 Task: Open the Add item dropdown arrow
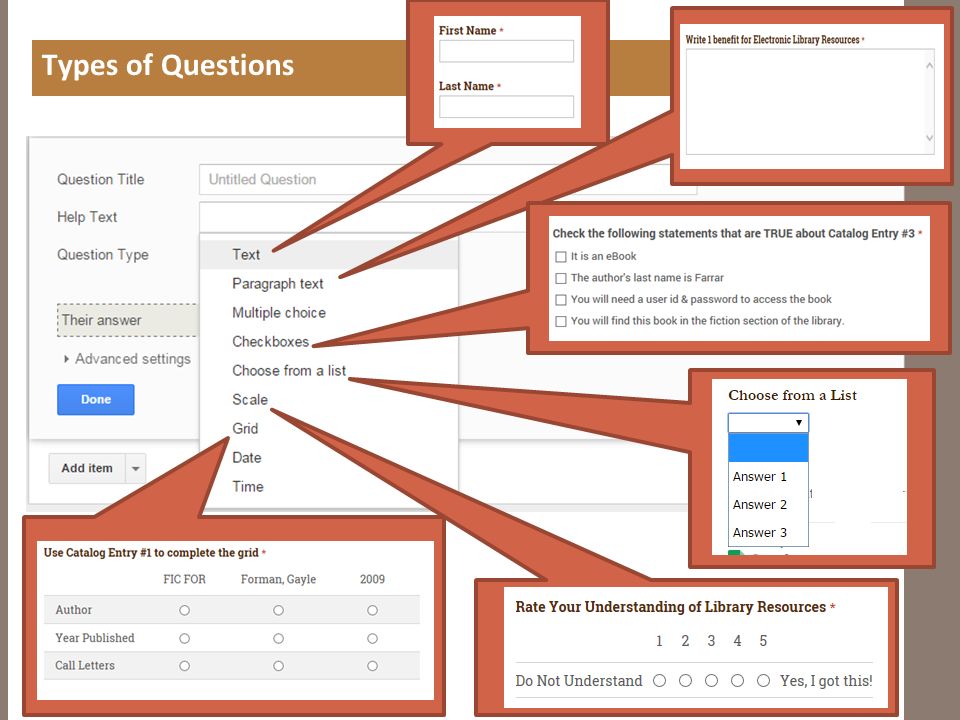(x=135, y=468)
